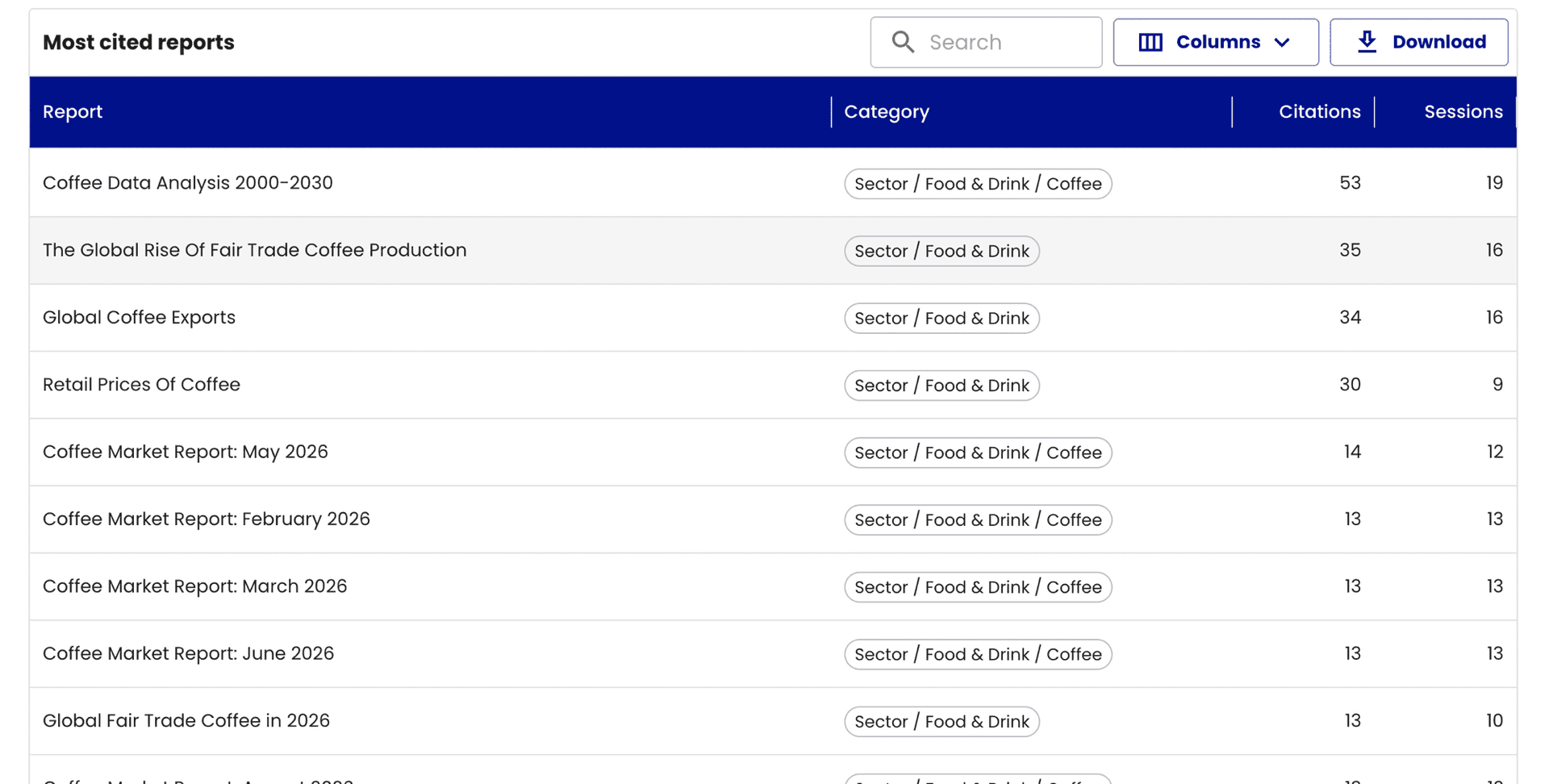This screenshot has height=784, width=1549.
Task: Click citations value 34
Action: click(x=1350, y=318)
